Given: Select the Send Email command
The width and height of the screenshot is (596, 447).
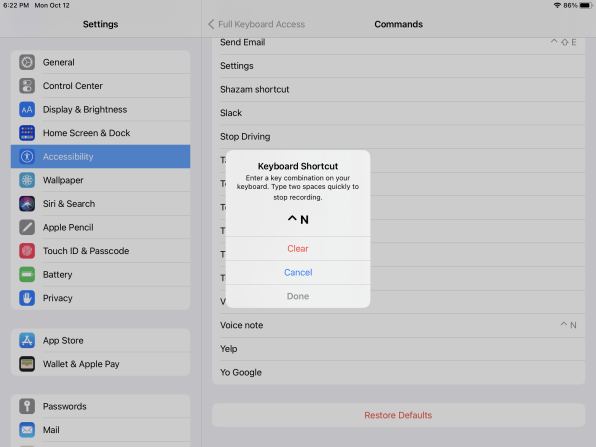Looking at the screenshot, I should 398,43.
